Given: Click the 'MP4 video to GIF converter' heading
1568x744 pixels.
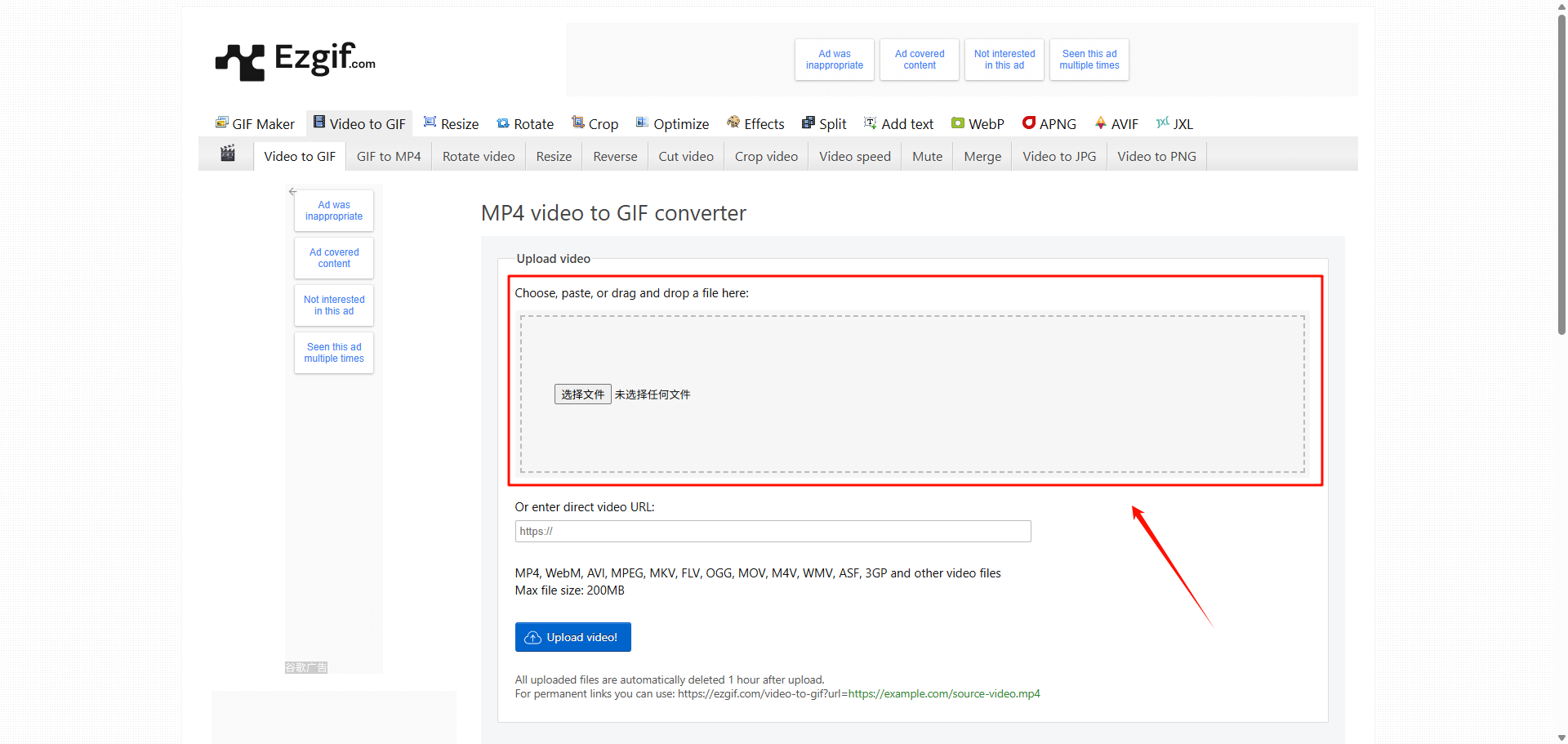Looking at the screenshot, I should click(x=613, y=213).
